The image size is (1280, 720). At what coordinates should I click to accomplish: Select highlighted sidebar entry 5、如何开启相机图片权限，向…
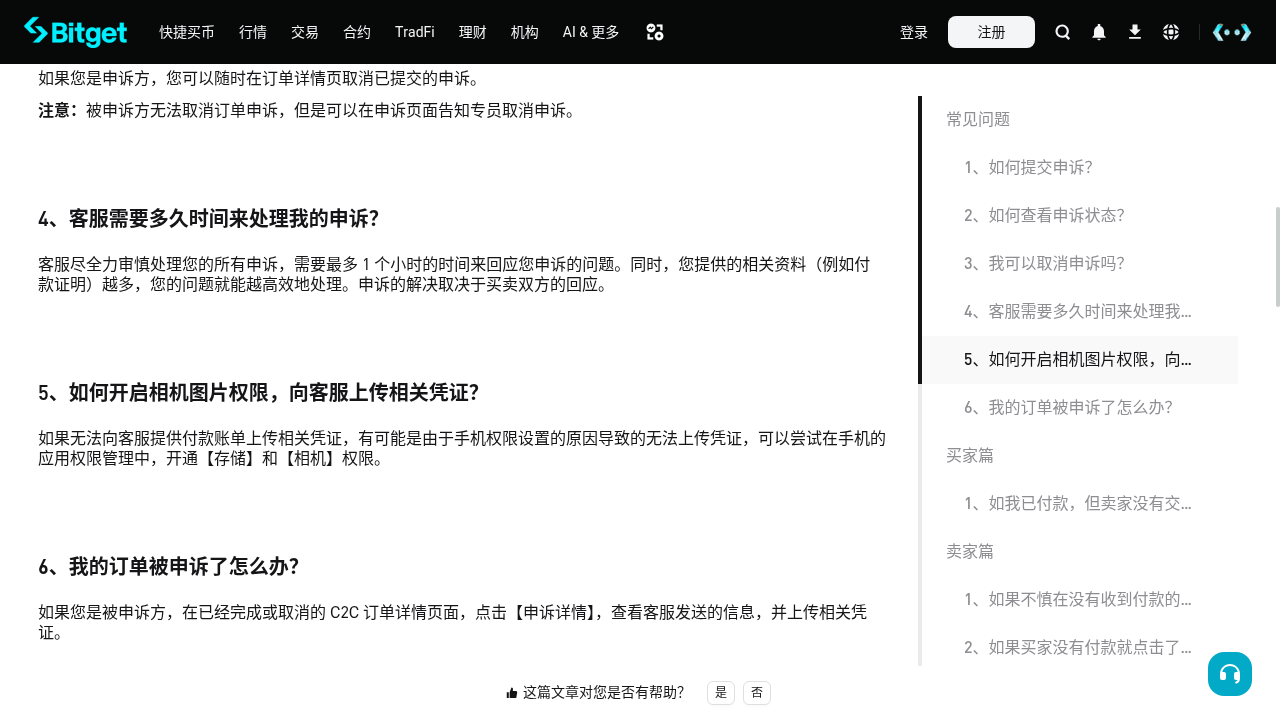click(x=1078, y=360)
